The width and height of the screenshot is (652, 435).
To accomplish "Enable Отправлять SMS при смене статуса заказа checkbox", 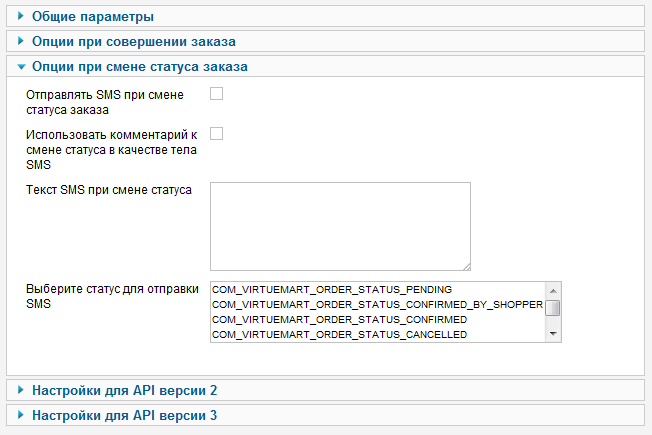I will point(216,94).
